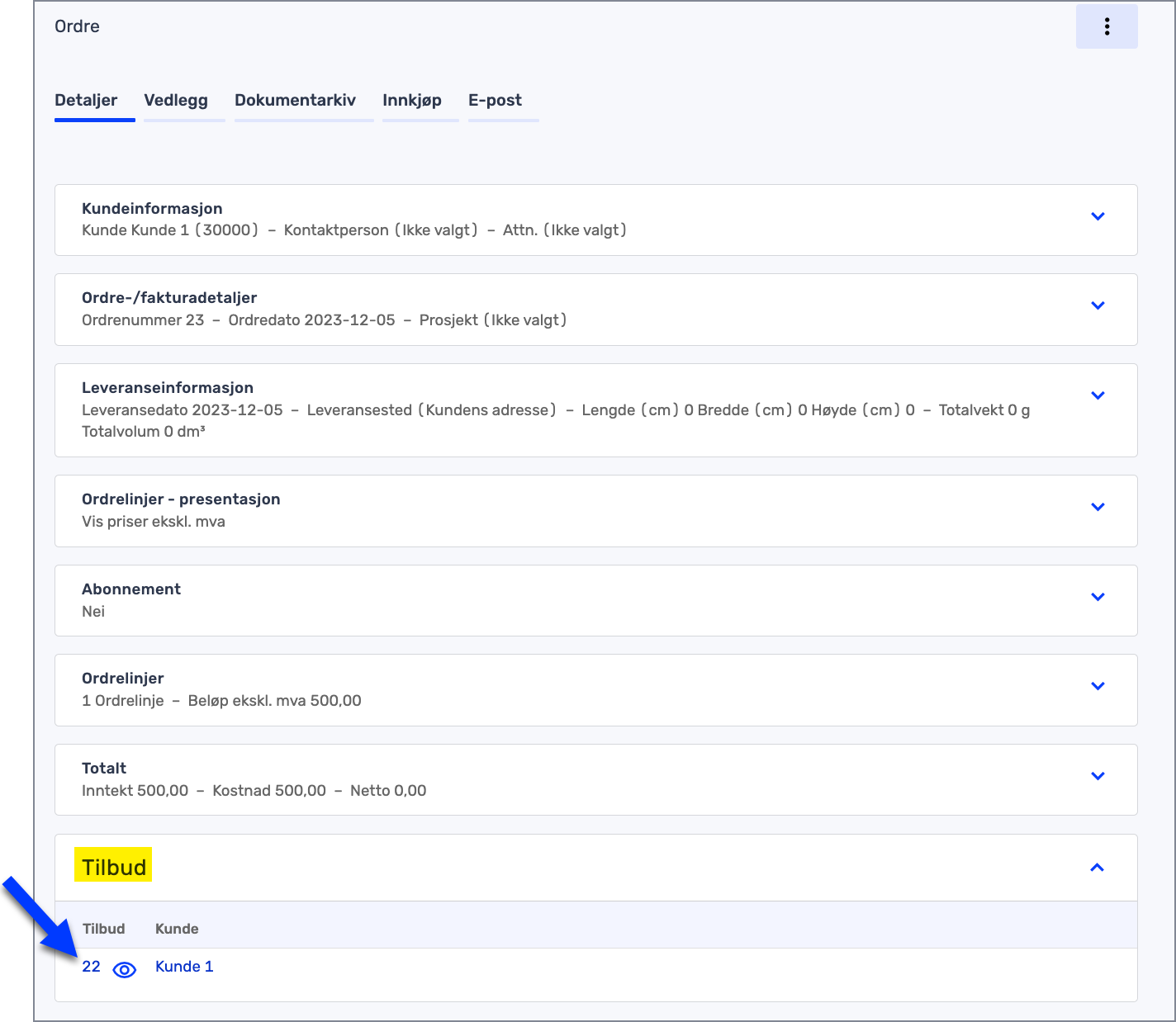This screenshot has width=1176, height=1022.
Task: Expand the Kundeinformasjon section
Action: [x=1098, y=216]
